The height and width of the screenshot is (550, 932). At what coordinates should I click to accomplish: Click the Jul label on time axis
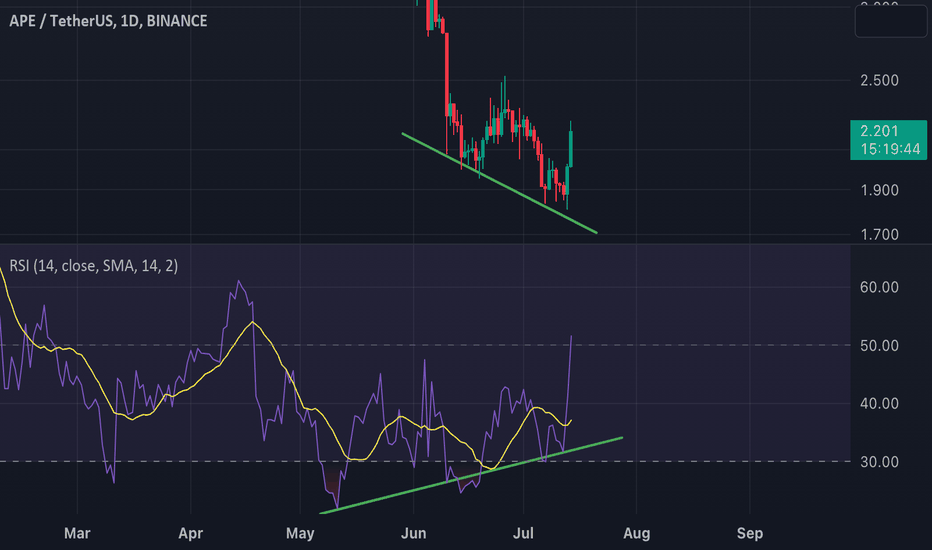tap(523, 533)
